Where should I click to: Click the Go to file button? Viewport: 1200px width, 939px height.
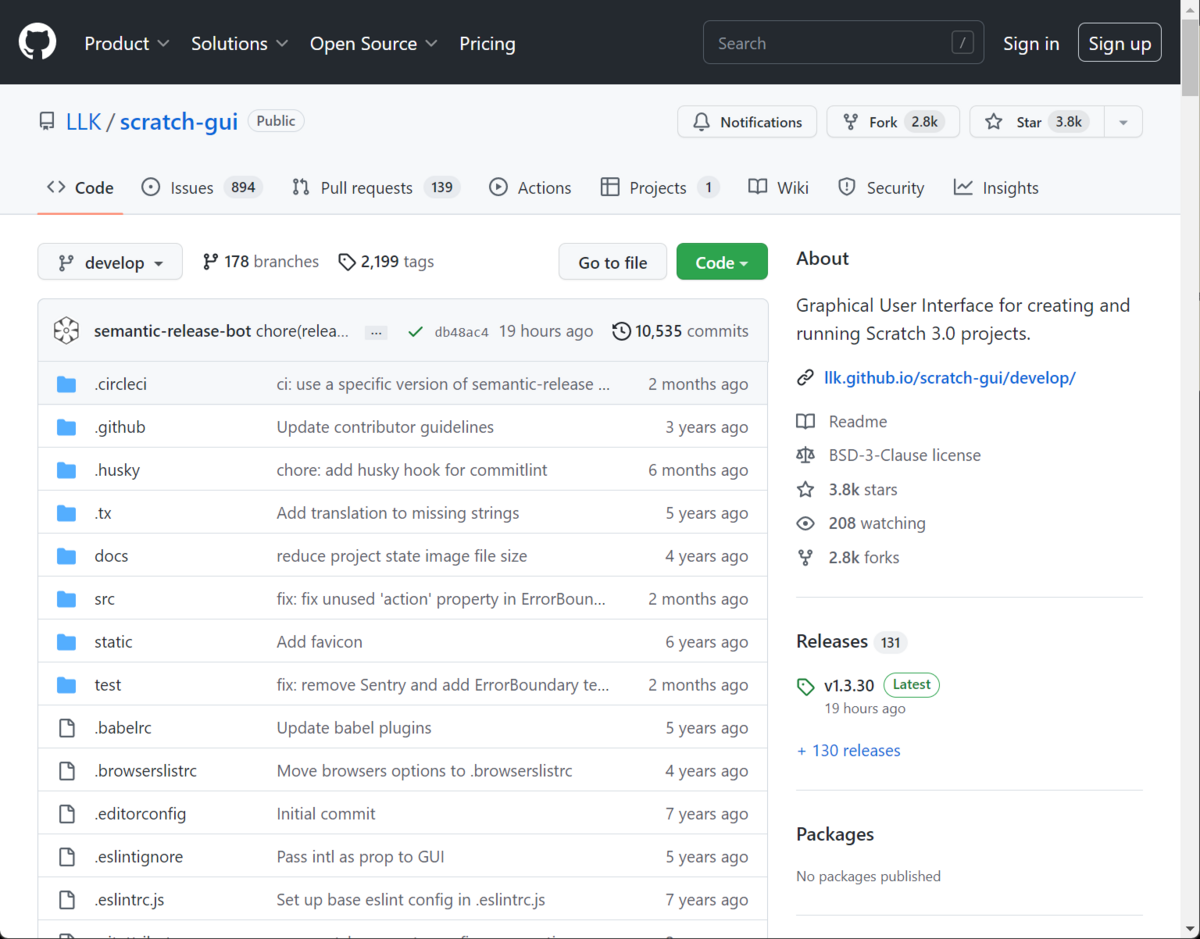(x=613, y=262)
